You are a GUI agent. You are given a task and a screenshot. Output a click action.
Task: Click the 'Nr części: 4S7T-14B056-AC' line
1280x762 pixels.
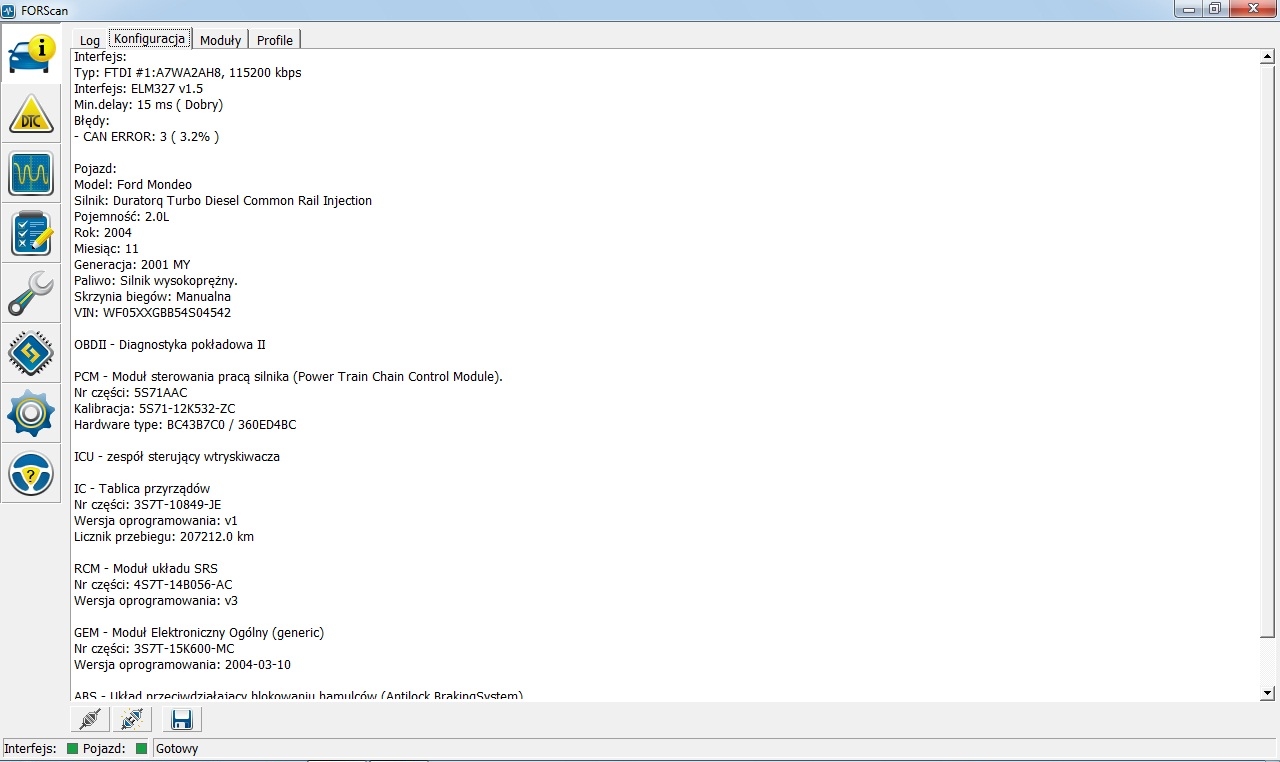click(153, 585)
